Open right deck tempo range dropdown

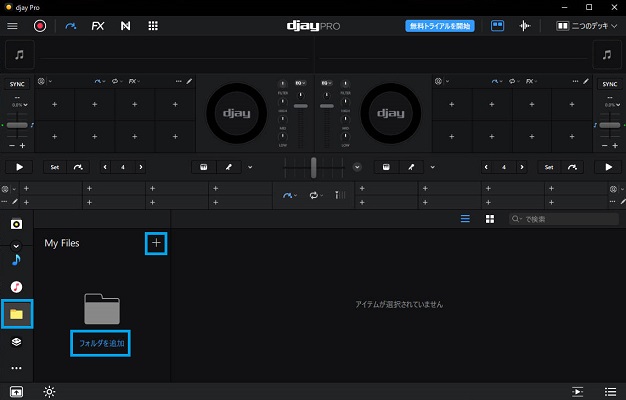tap(612, 105)
